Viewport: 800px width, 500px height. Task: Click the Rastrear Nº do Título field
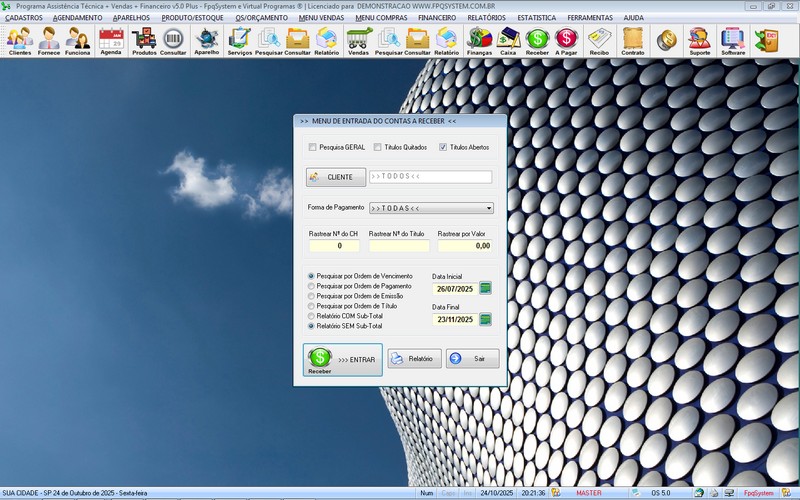tap(399, 246)
